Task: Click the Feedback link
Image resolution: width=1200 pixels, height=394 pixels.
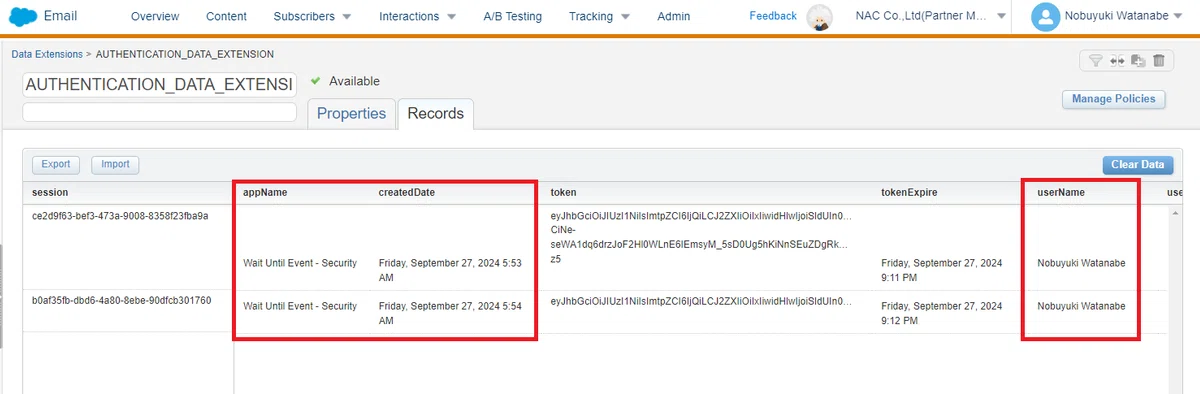Action: point(773,16)
